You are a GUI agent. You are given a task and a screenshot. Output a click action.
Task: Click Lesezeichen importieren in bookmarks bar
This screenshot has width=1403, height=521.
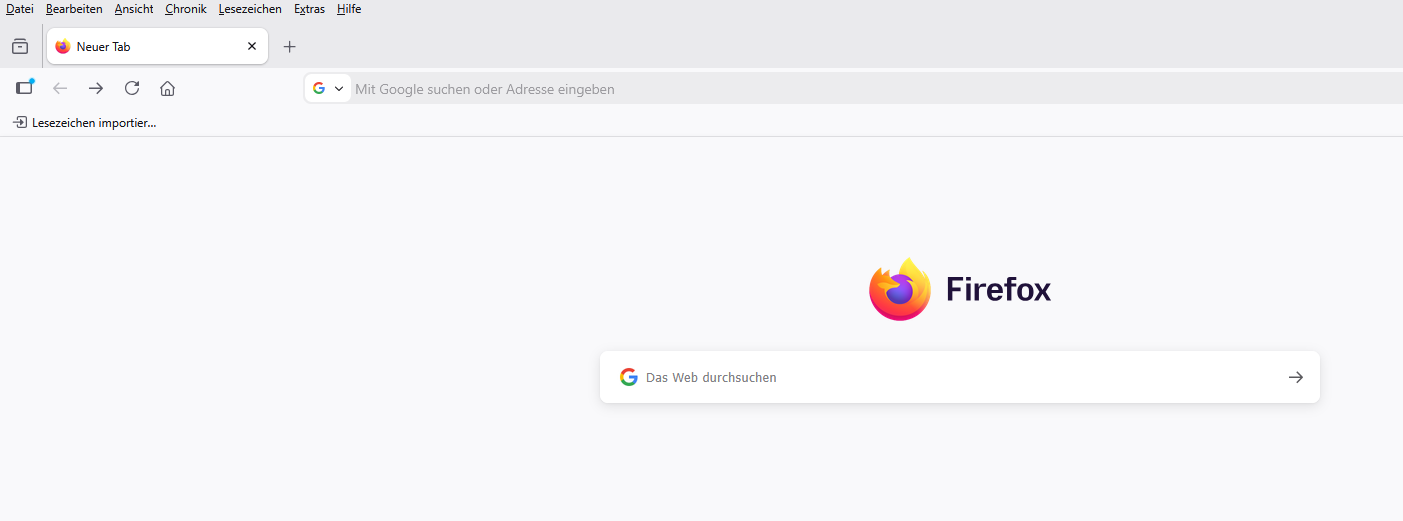(x=85, y=123)
